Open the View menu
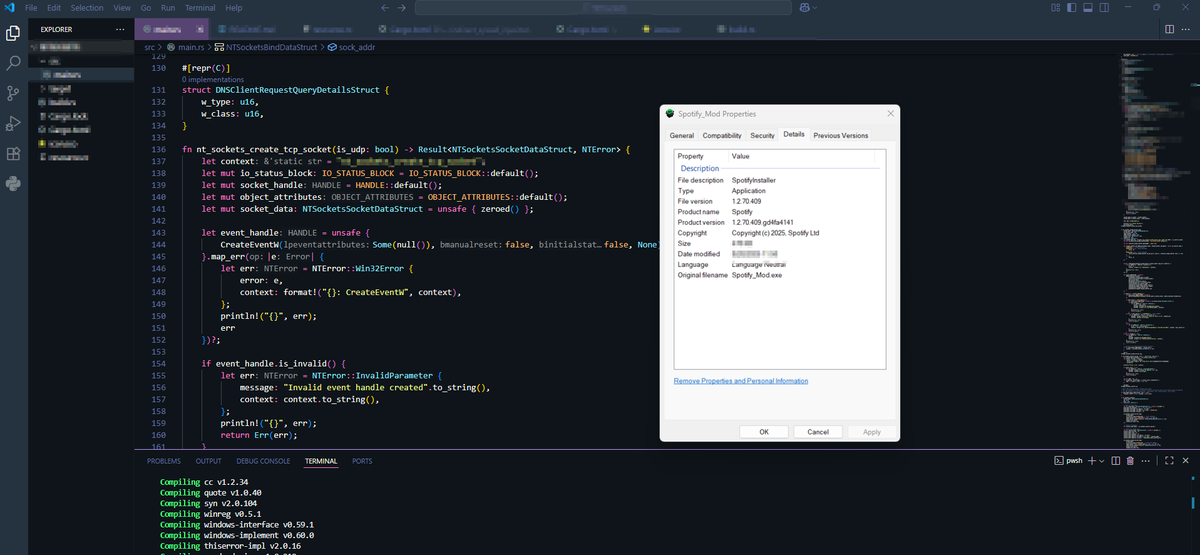Screen dimensions: 1200x555 coord(123,8)
